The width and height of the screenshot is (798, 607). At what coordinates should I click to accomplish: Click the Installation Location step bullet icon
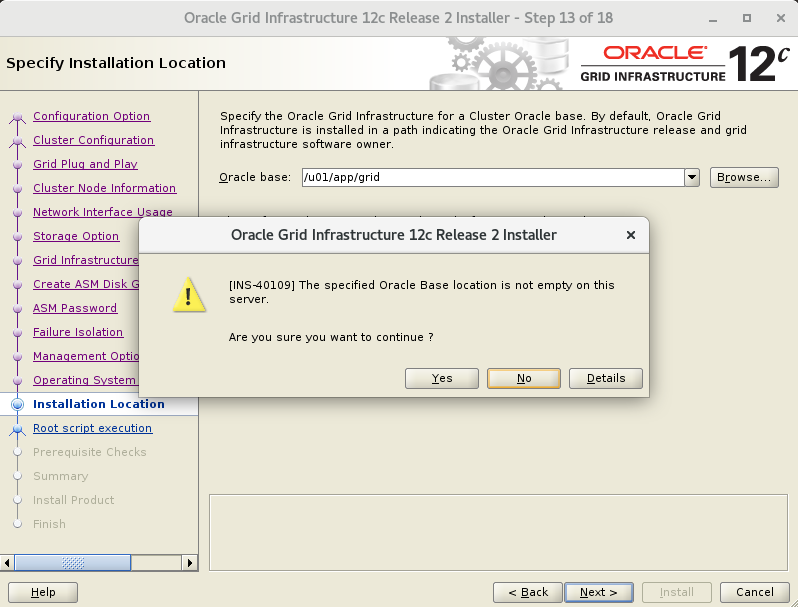[x=18, y=404]
